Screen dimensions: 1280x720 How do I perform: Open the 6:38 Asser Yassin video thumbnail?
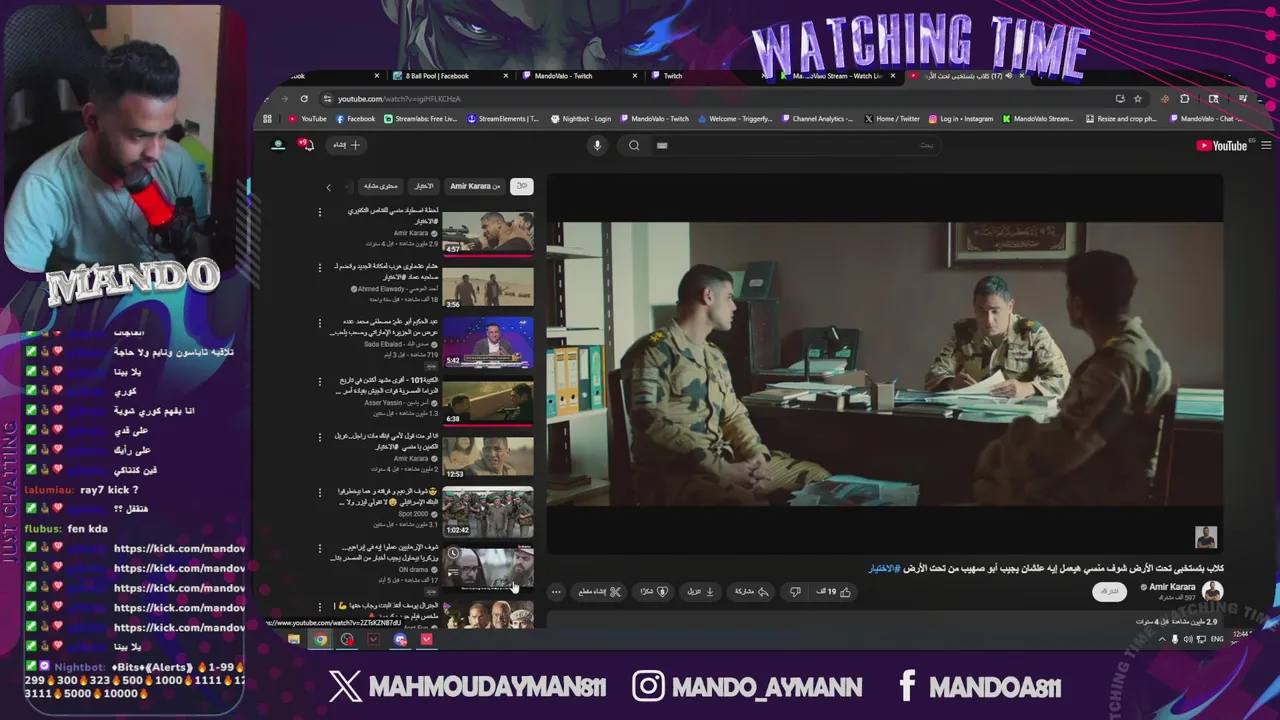(x=488, y=400)
